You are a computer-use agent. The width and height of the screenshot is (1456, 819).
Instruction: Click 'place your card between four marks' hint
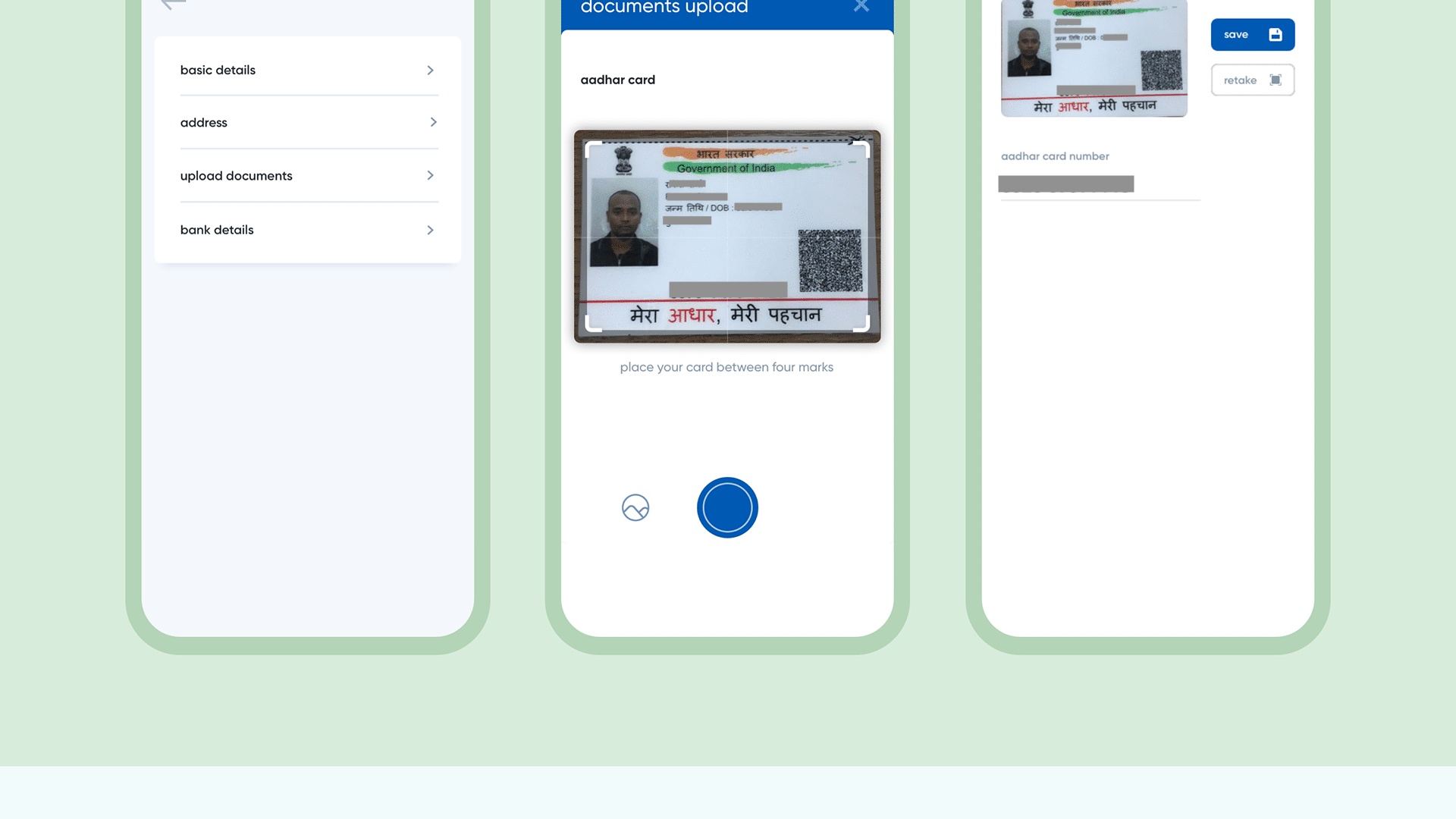click(726, 367)
